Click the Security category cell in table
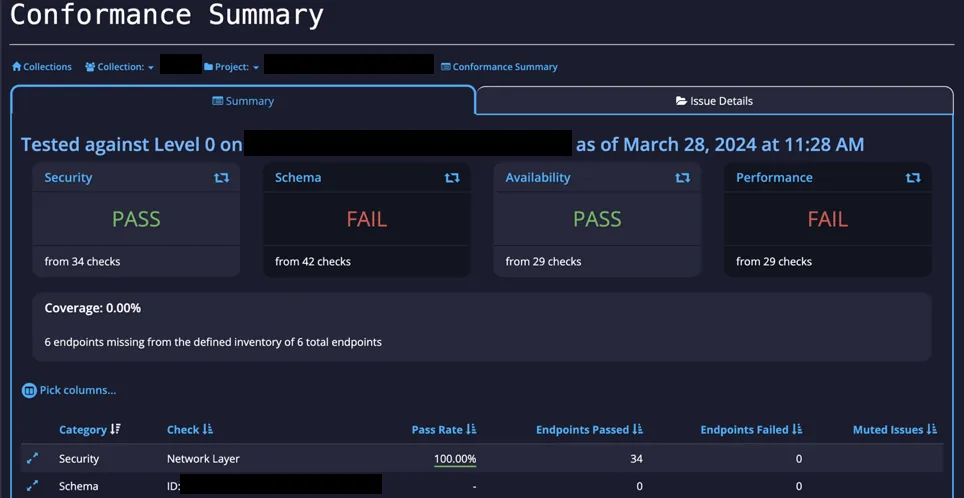Image resolution: width=964 pixels, height=498 pixels. (x=79, y=459)
